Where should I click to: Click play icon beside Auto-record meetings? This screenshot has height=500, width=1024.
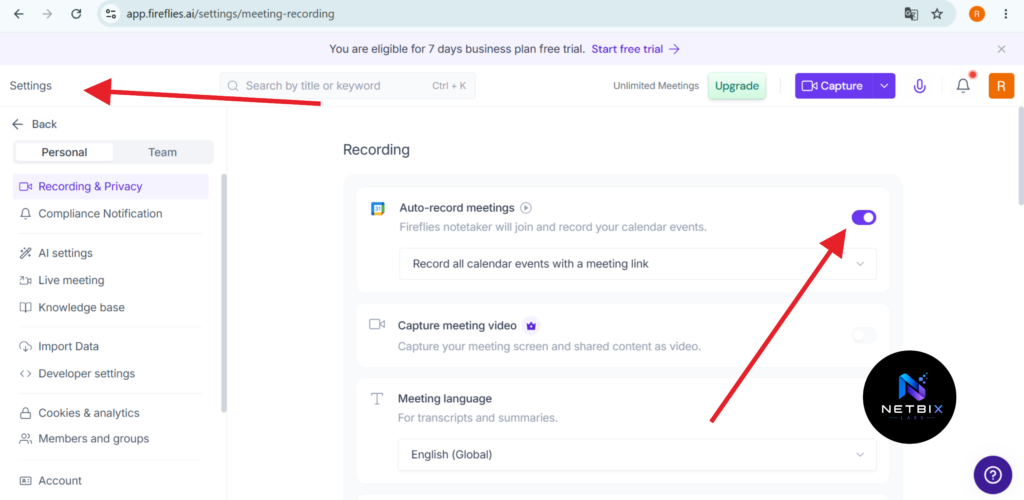(x=526, y=208)
